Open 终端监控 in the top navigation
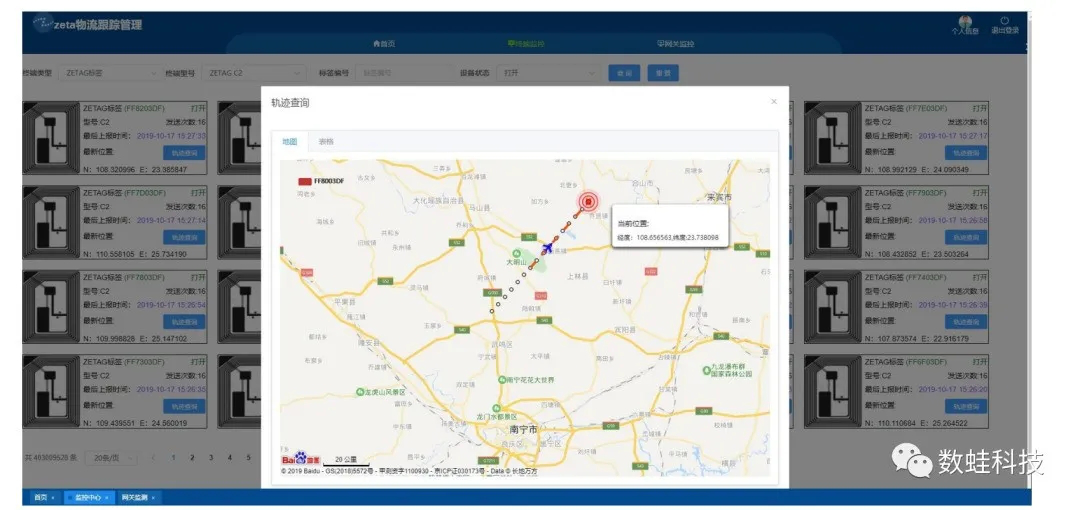Viewport: 1080px width, 510px height. 526,43
